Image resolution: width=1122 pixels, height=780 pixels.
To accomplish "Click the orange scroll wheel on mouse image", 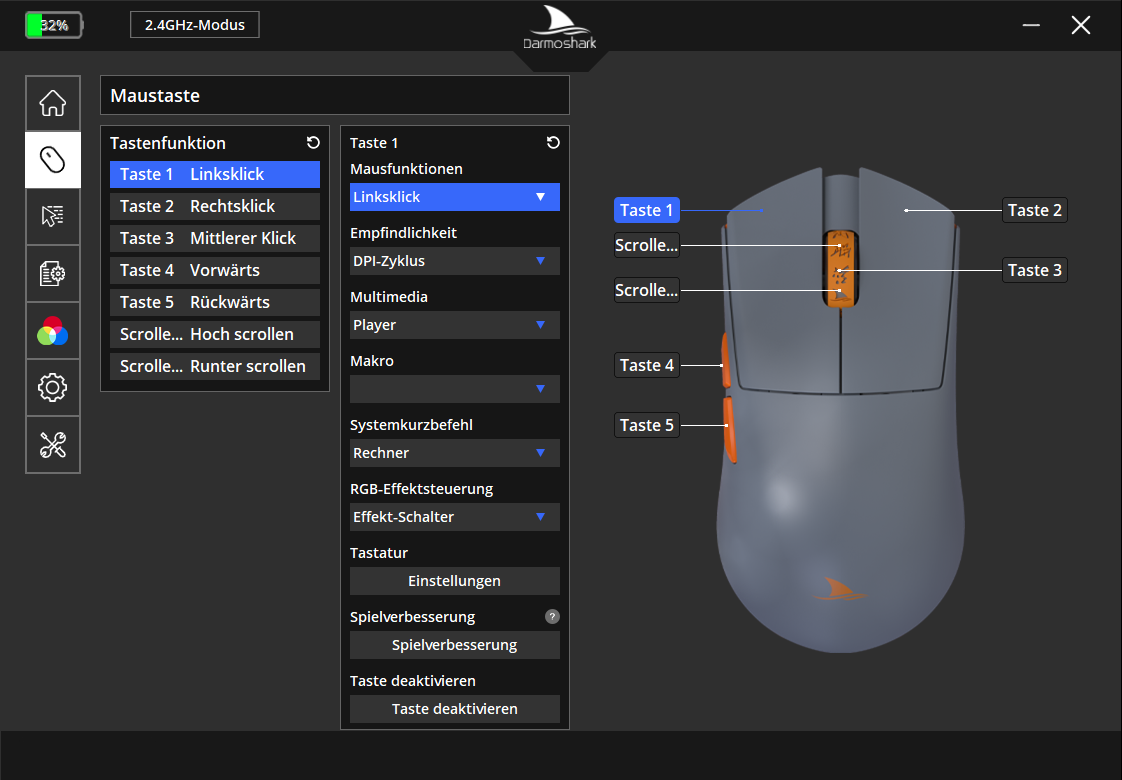I will click(x=841, y=269).
